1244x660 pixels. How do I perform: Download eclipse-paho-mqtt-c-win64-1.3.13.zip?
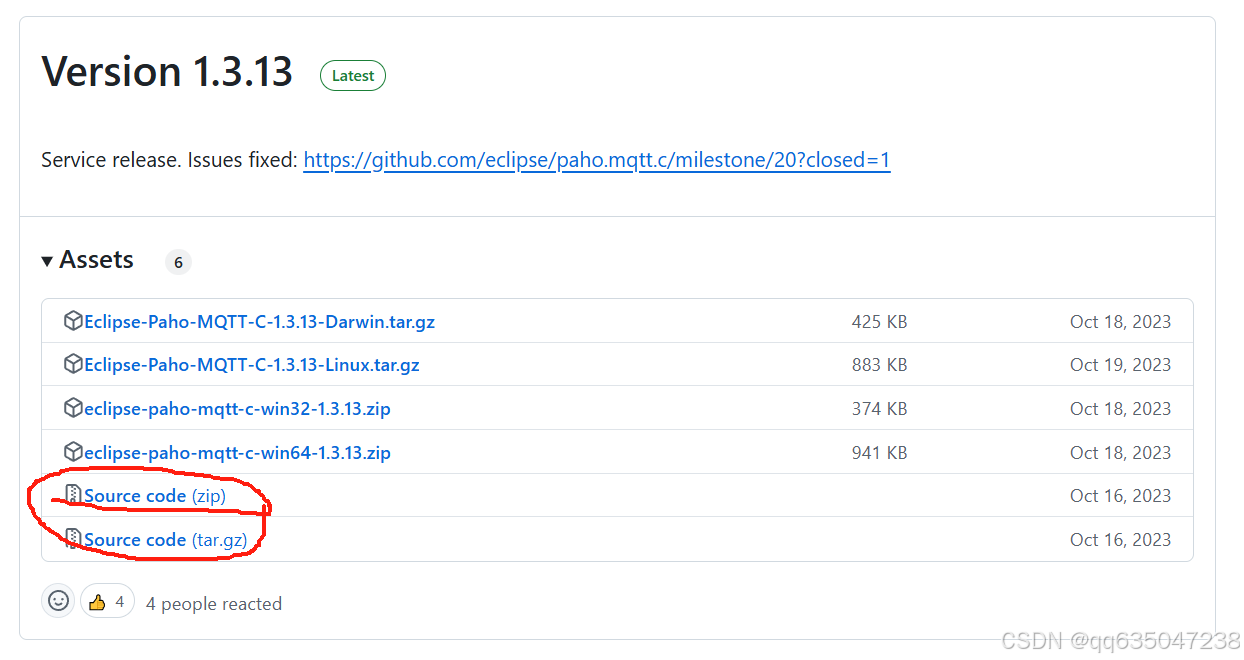(x=237, y=453)
